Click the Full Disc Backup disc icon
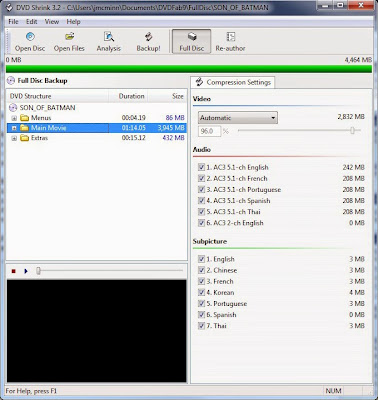 click(x=11, y=81)
